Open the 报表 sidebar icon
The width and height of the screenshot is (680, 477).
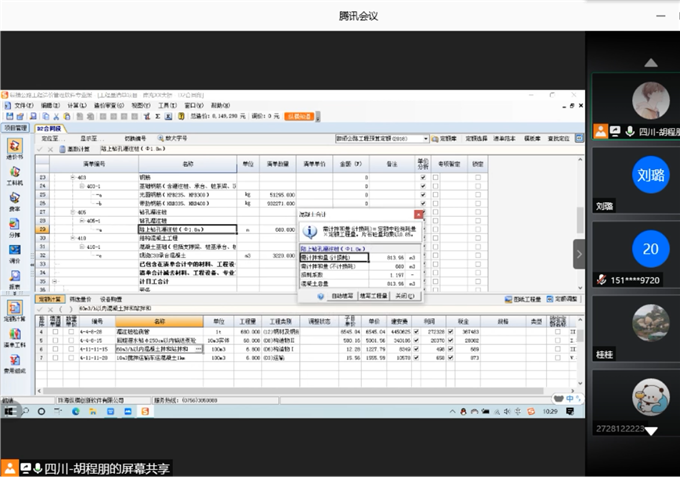pos(14,280)
